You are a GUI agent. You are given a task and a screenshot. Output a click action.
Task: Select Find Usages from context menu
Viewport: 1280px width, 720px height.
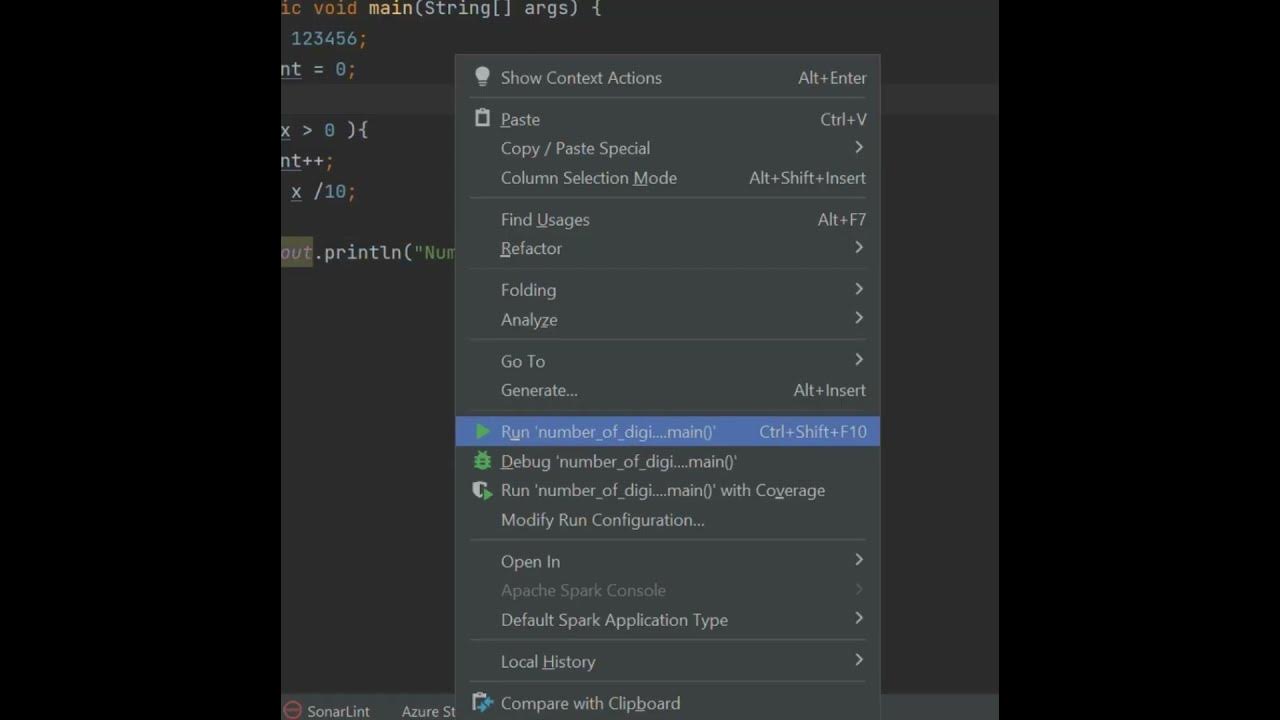point(545,220)
